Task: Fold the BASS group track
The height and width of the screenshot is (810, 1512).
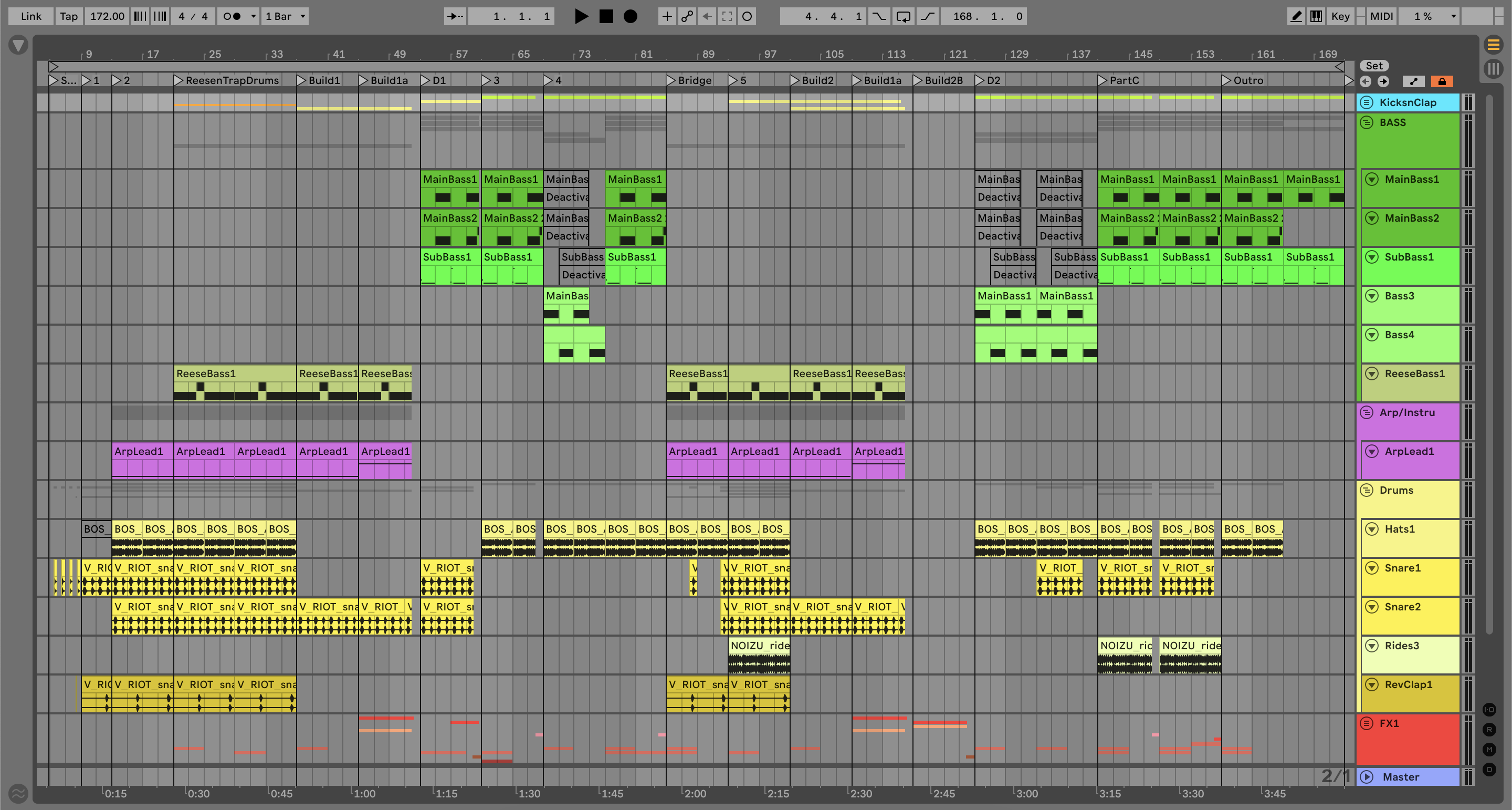Action: point(1367,122)
